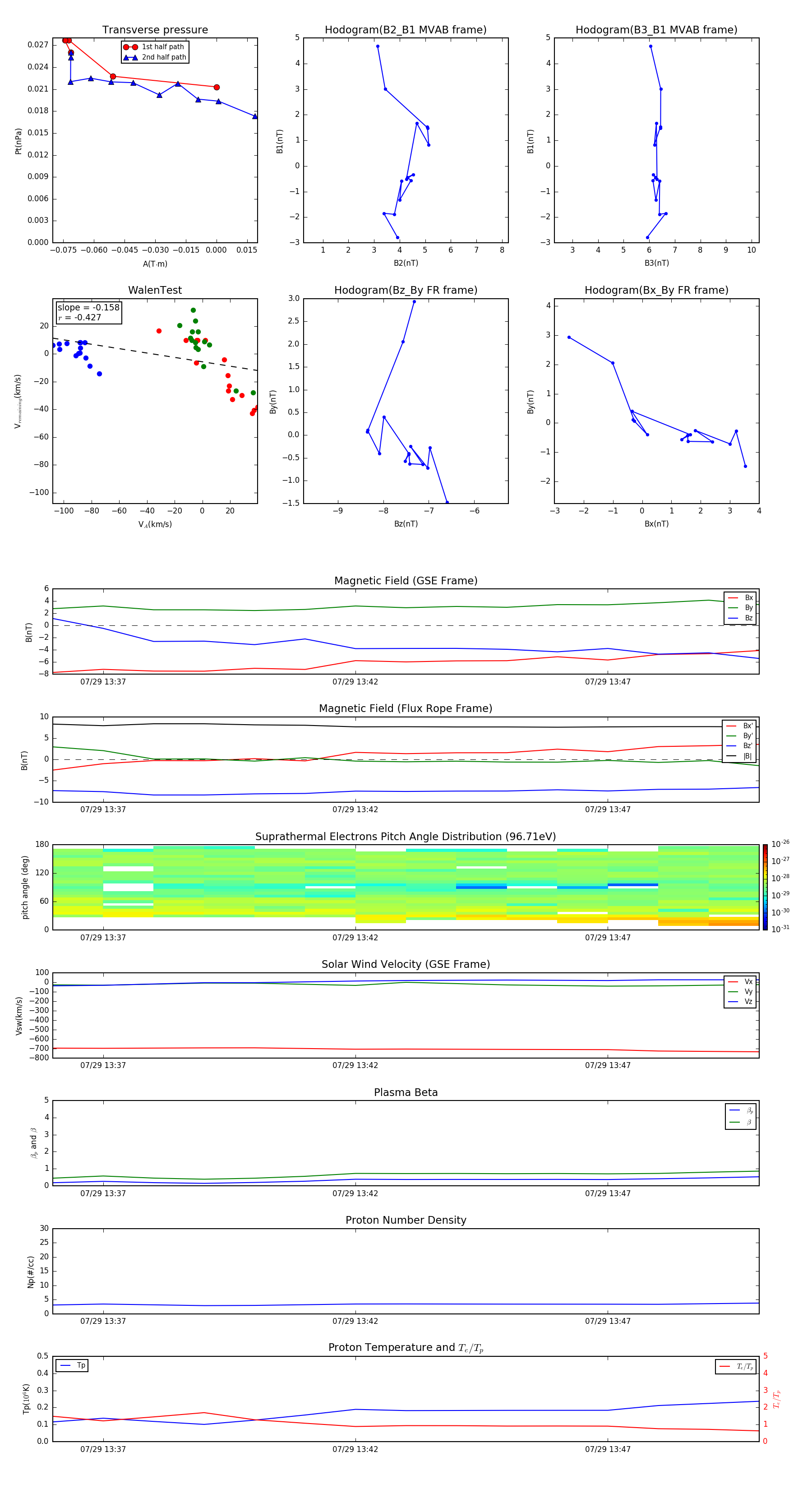812x1489 pixels.
Task: Click the 'r = -0.427' annotation
Action: [80, 317]
